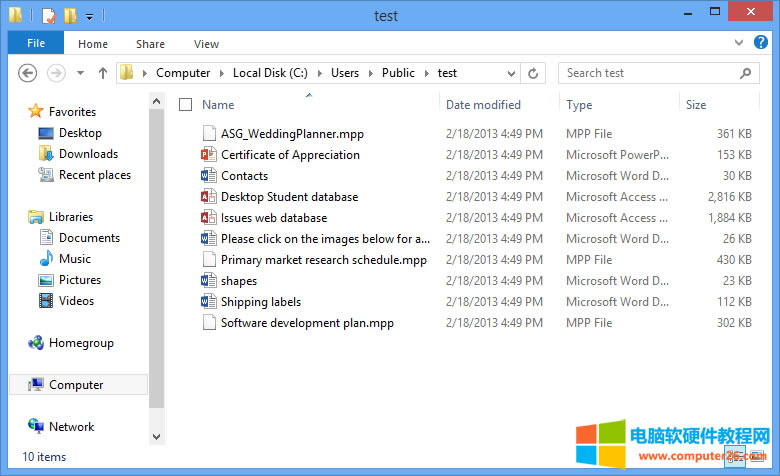Click the Public breadcrumb in address bar
Image resolution: width=780 pixels, height=476 pixels.
(398, 73)
